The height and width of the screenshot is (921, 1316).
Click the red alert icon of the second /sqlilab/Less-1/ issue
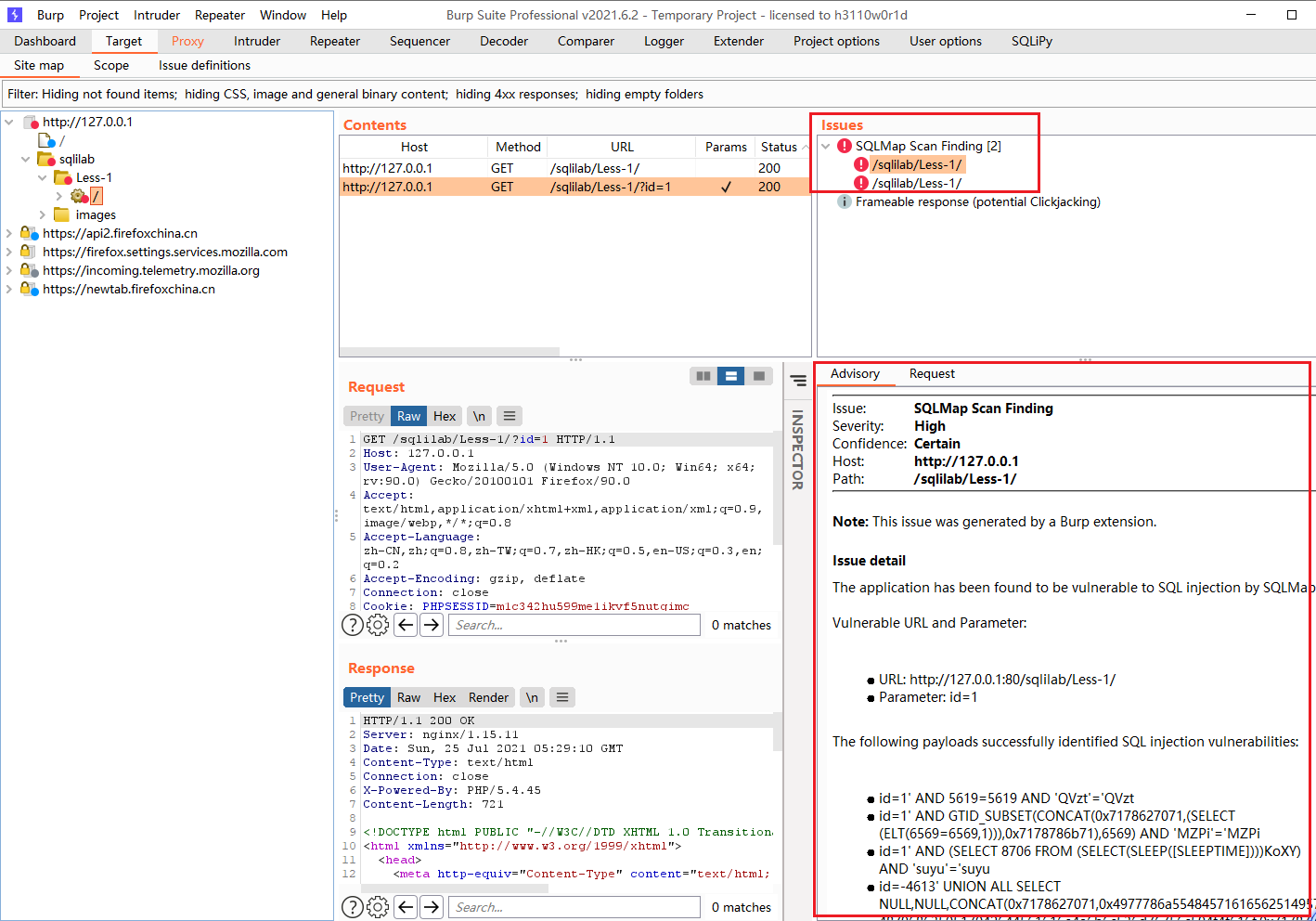(861, 183)
